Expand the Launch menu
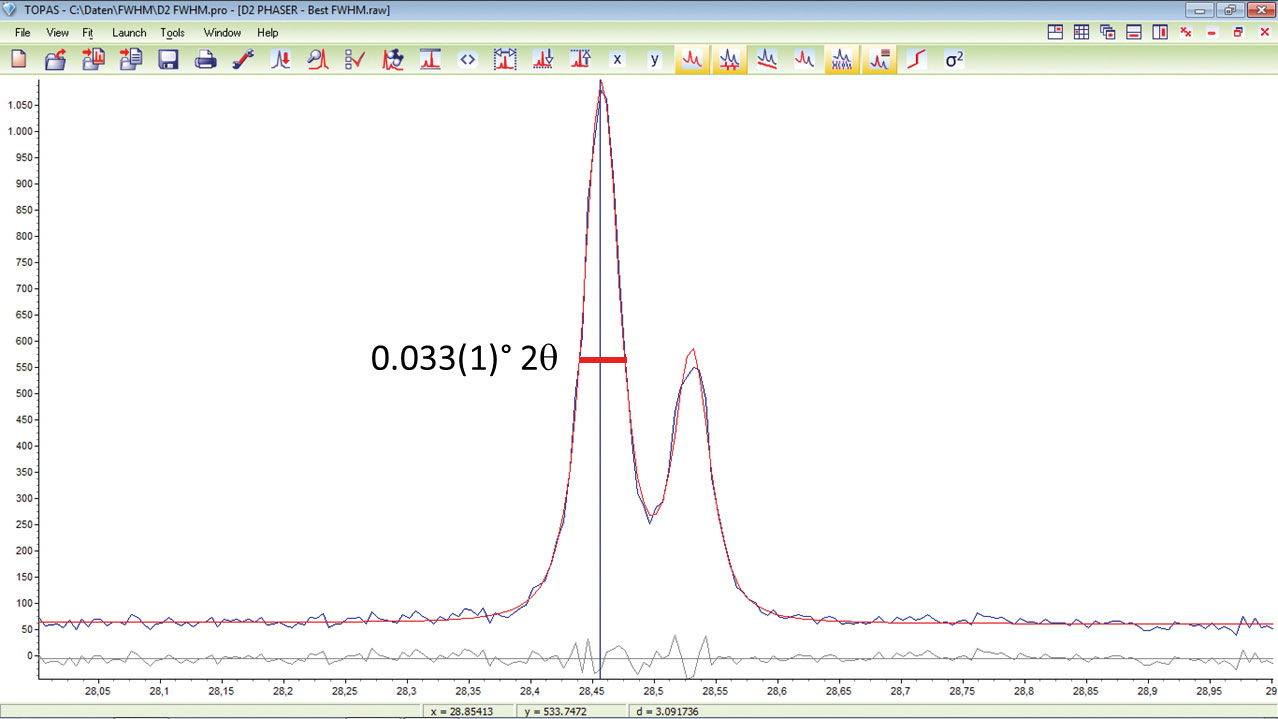 (129, 33)
